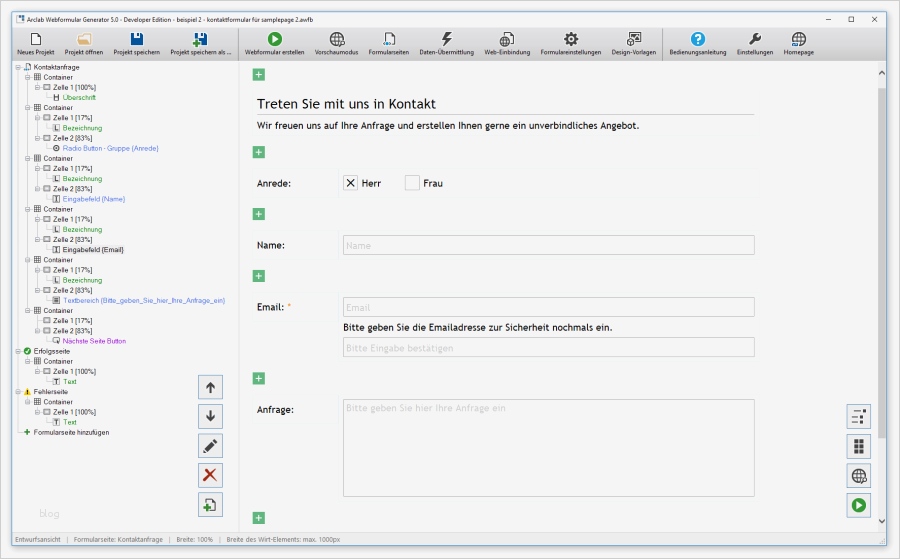
Task: Select heading Treten Sie mit uns in Kontakt
Action: tap(346, 104)
